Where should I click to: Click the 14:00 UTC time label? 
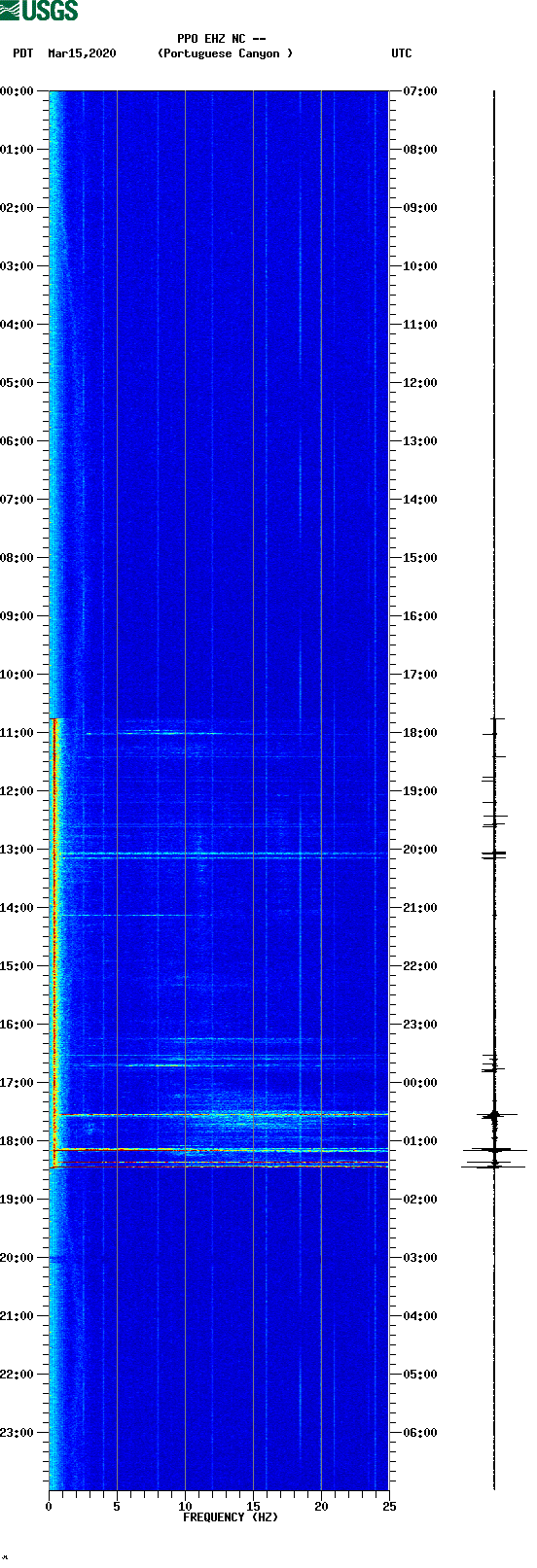tap(420, 500)
